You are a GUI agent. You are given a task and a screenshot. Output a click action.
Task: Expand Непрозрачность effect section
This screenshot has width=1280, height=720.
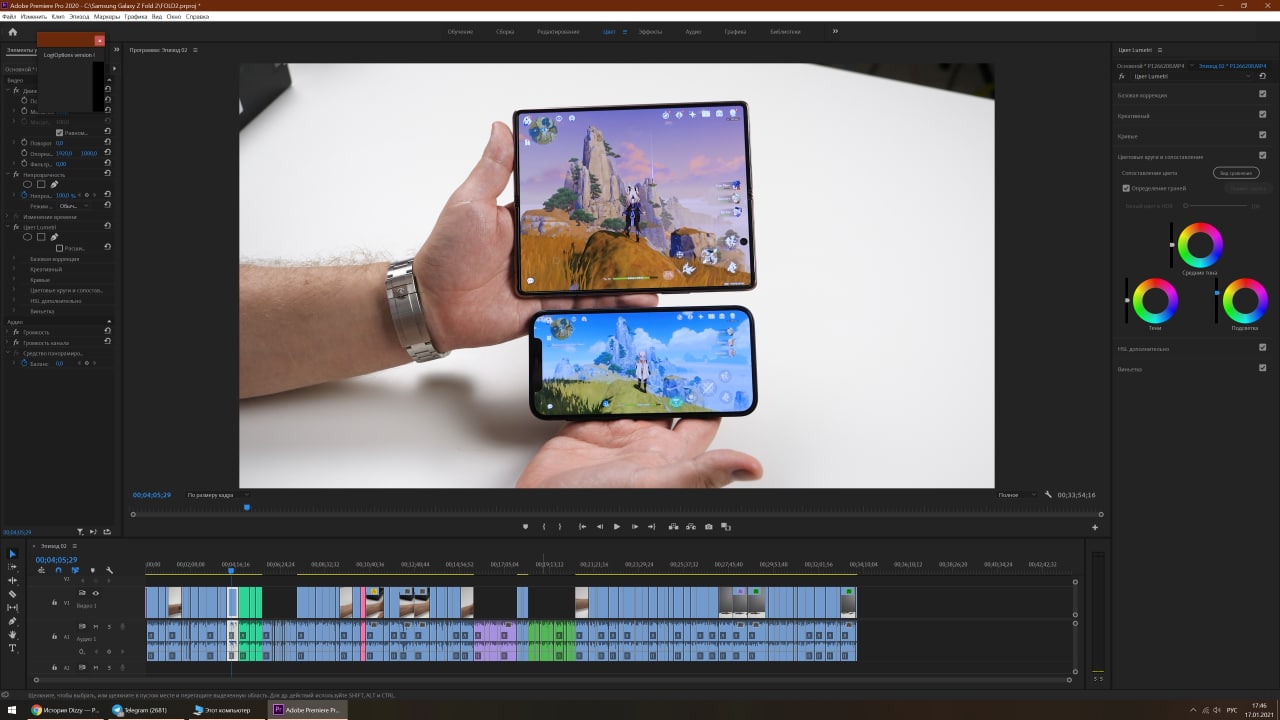[8, 174]
